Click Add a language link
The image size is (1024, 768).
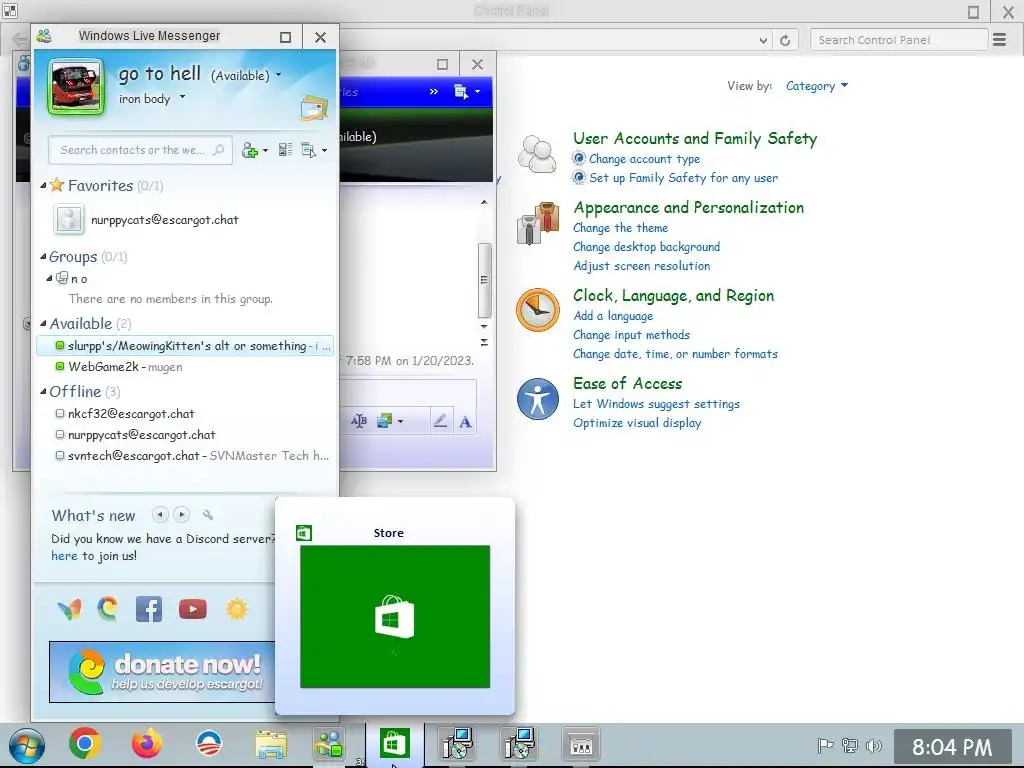point(613,316)
